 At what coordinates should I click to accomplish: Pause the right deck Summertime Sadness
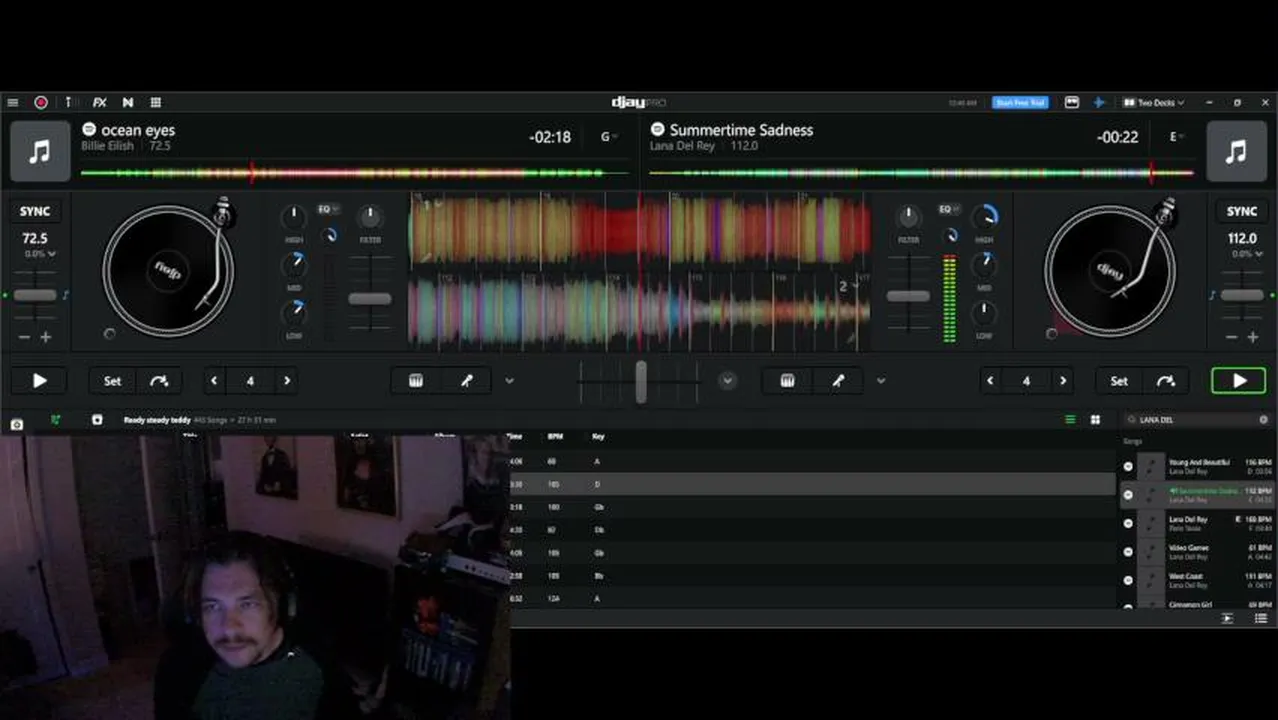coord(1239,381)
